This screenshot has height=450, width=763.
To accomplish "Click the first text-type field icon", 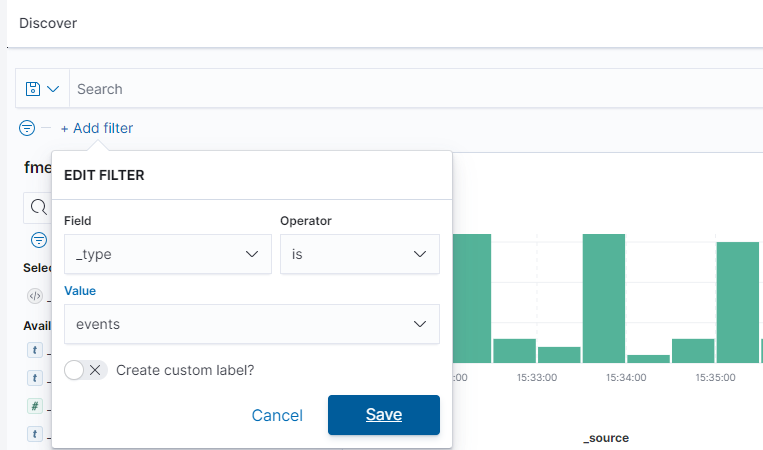I will (x=35, y=350).
